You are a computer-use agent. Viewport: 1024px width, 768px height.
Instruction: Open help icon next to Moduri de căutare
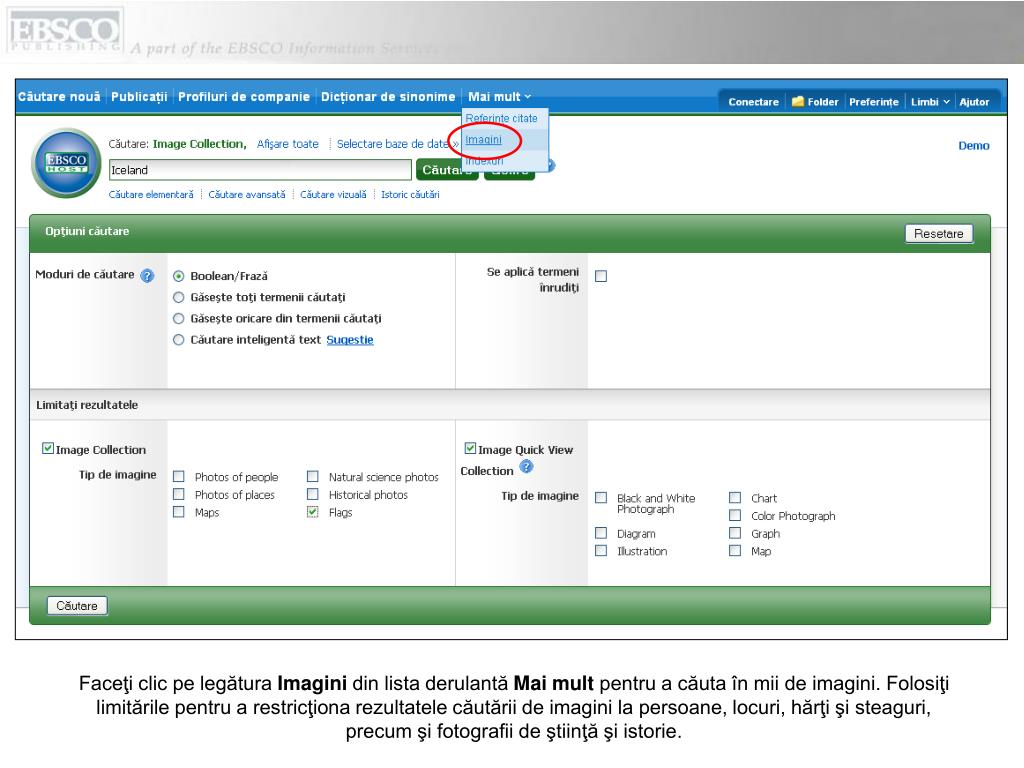click(147, 276)
